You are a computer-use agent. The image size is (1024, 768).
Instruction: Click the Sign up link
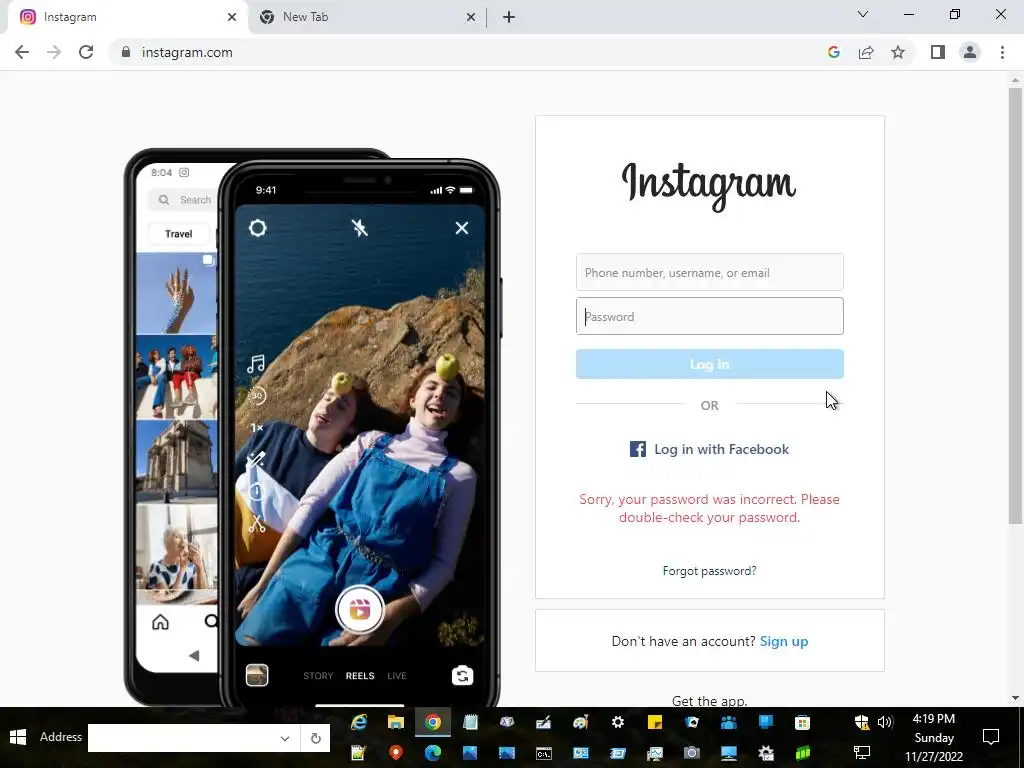[784, 641]
